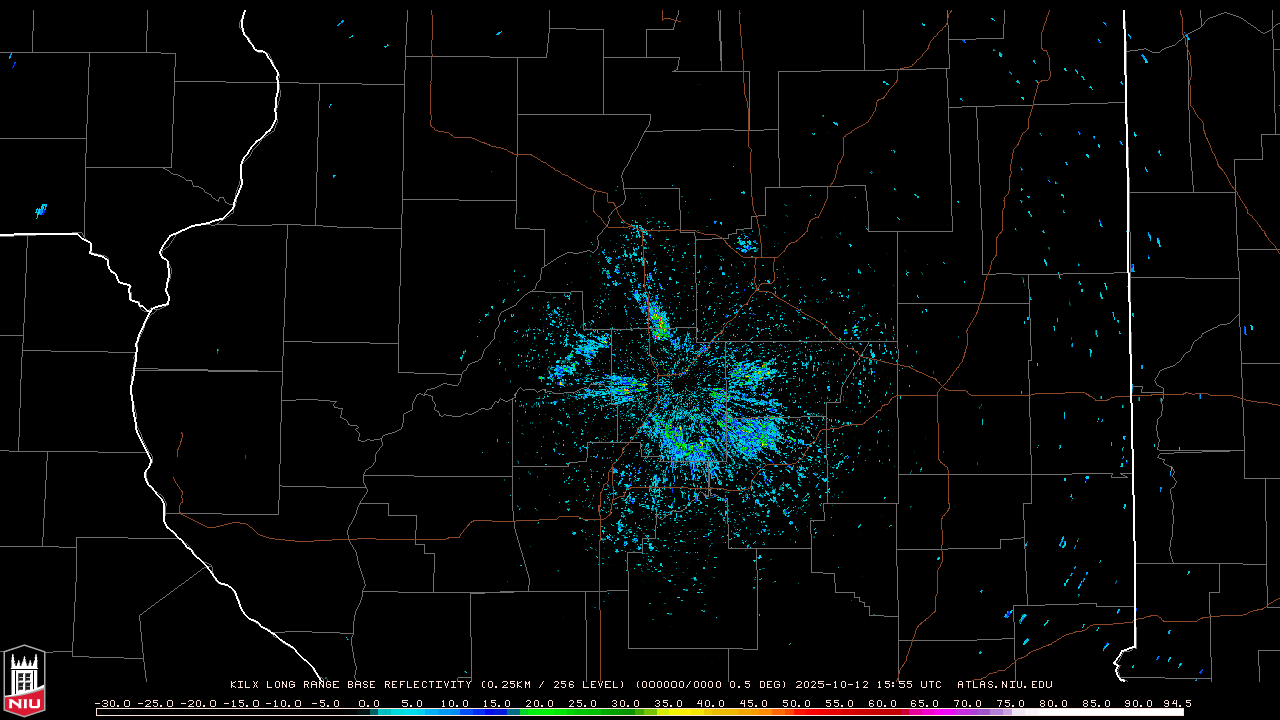Click the -30.0 scale label
This screenshot has width=1280, height=720.
(x=113, y=703)
